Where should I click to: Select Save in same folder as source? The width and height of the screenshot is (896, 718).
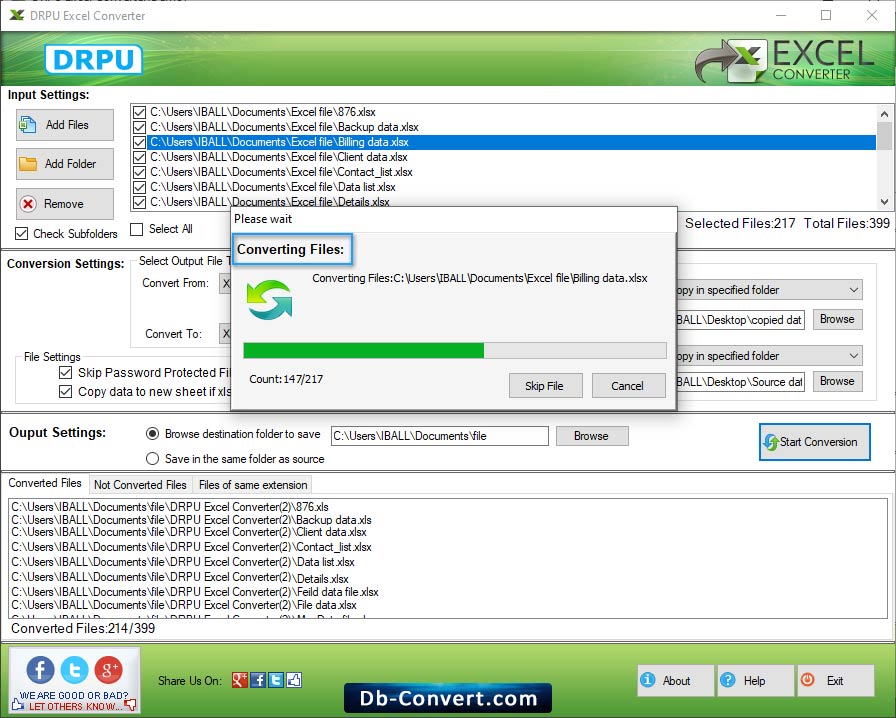pos(153,458)
